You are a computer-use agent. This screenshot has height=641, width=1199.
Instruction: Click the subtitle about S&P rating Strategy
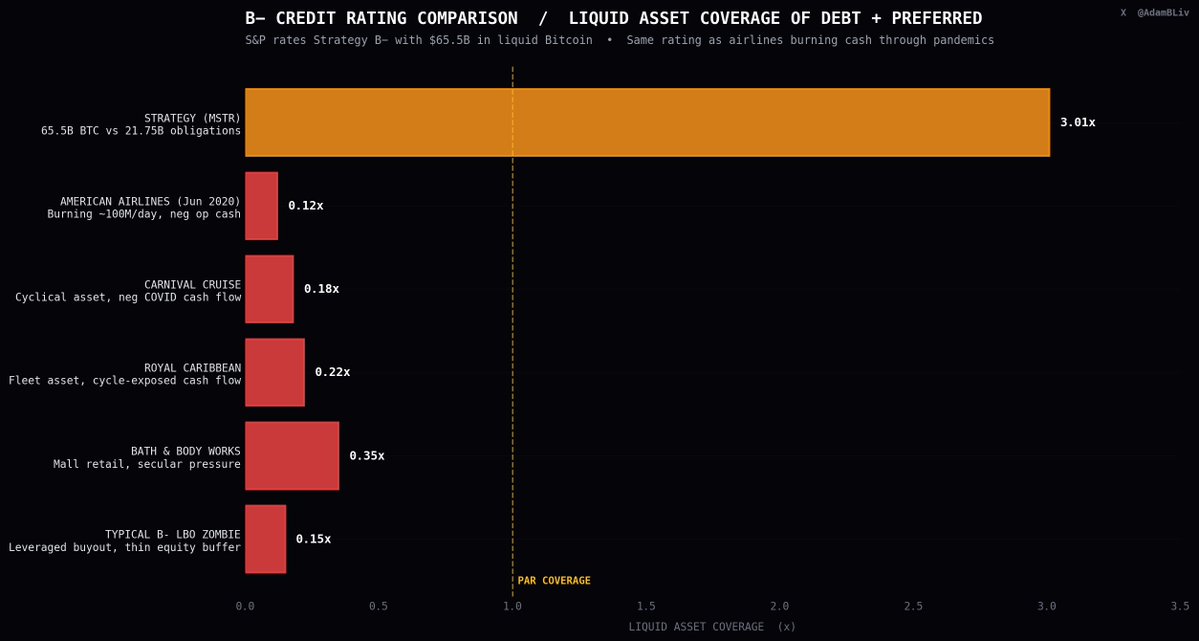click(619, 40)
